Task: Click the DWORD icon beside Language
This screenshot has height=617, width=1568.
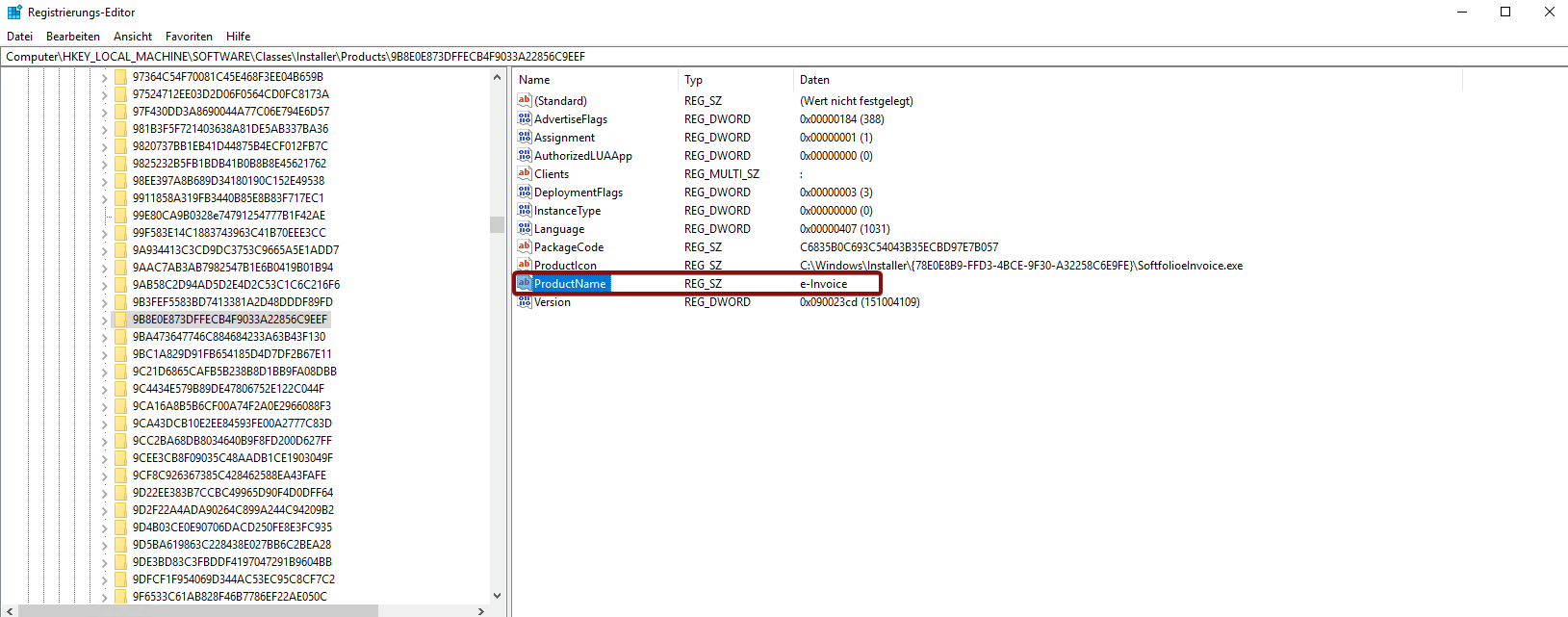Action: click(x=525, y=228)
